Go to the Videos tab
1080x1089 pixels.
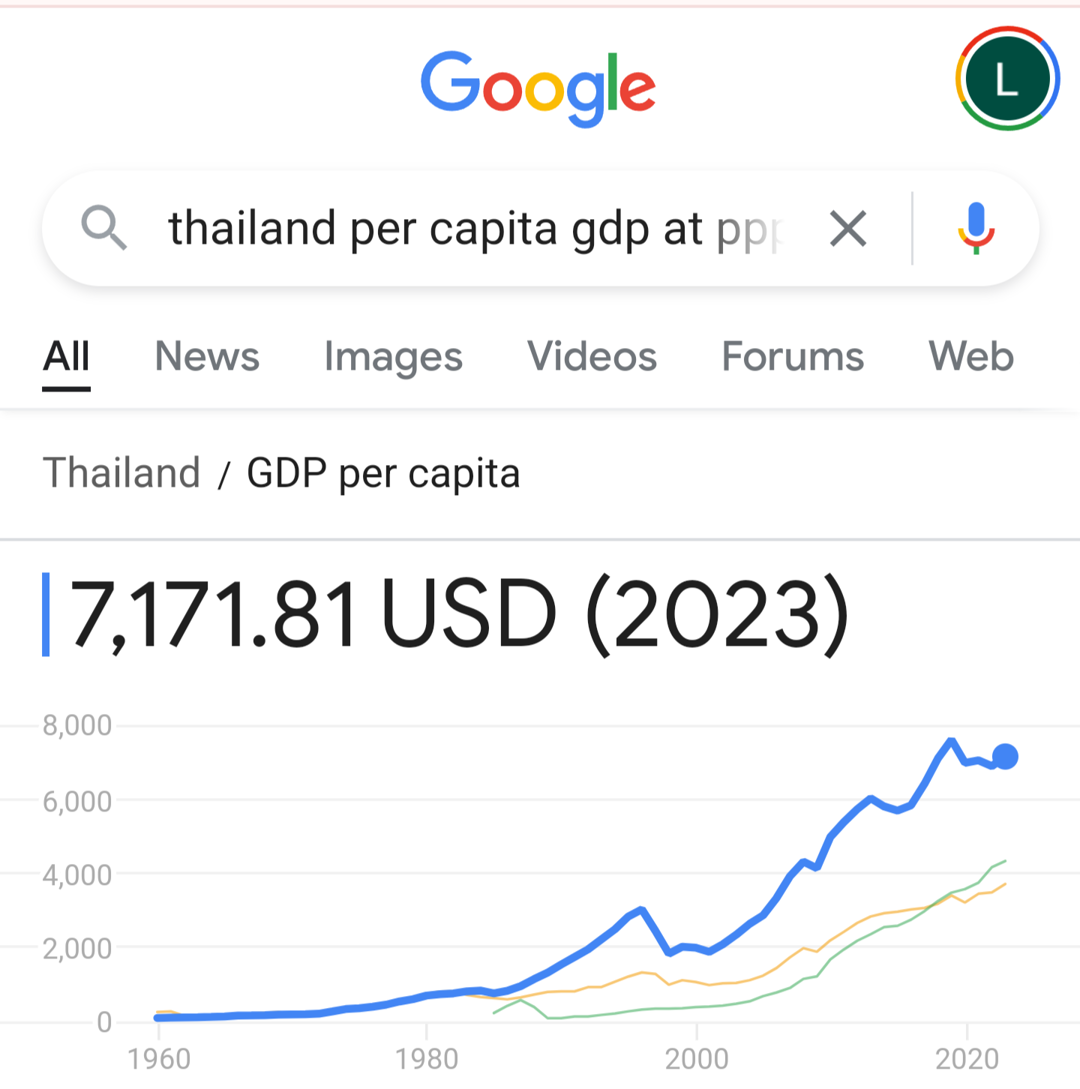pos(592,357)
